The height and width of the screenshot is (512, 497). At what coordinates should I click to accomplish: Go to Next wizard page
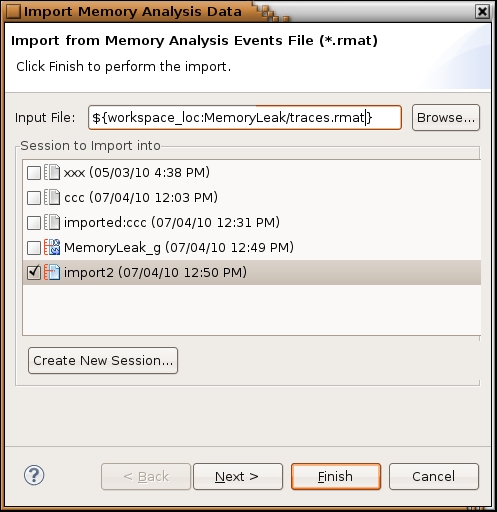point(238,477)
